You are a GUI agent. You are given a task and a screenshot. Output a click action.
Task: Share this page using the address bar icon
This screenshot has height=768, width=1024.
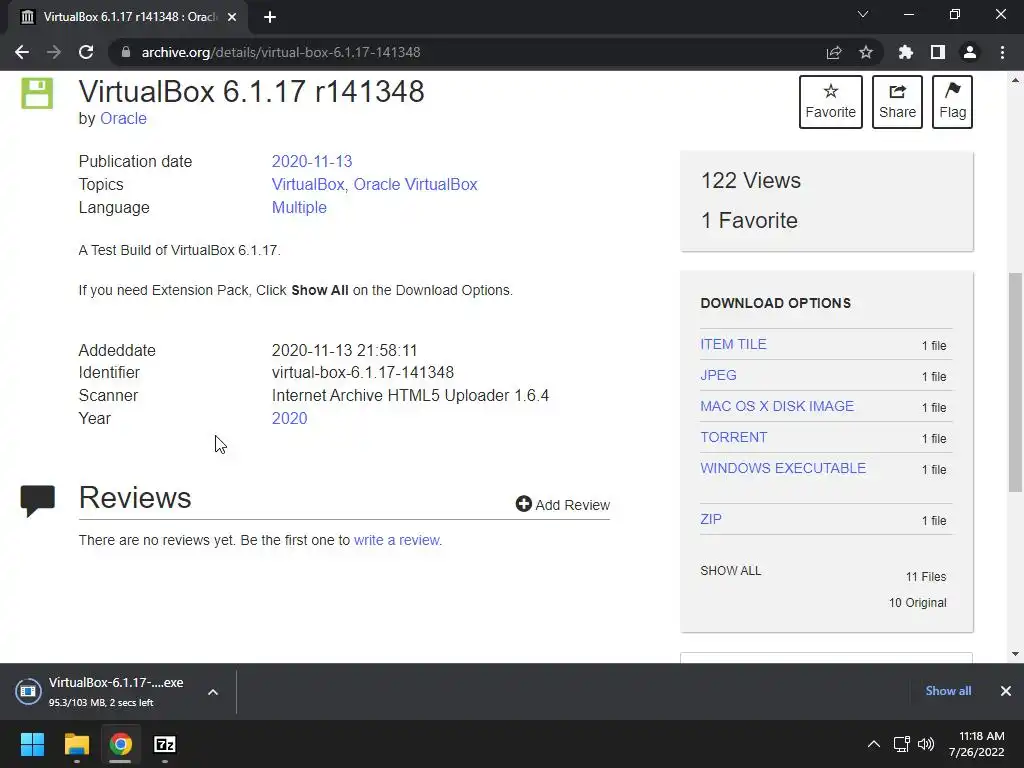coord(834,52)
